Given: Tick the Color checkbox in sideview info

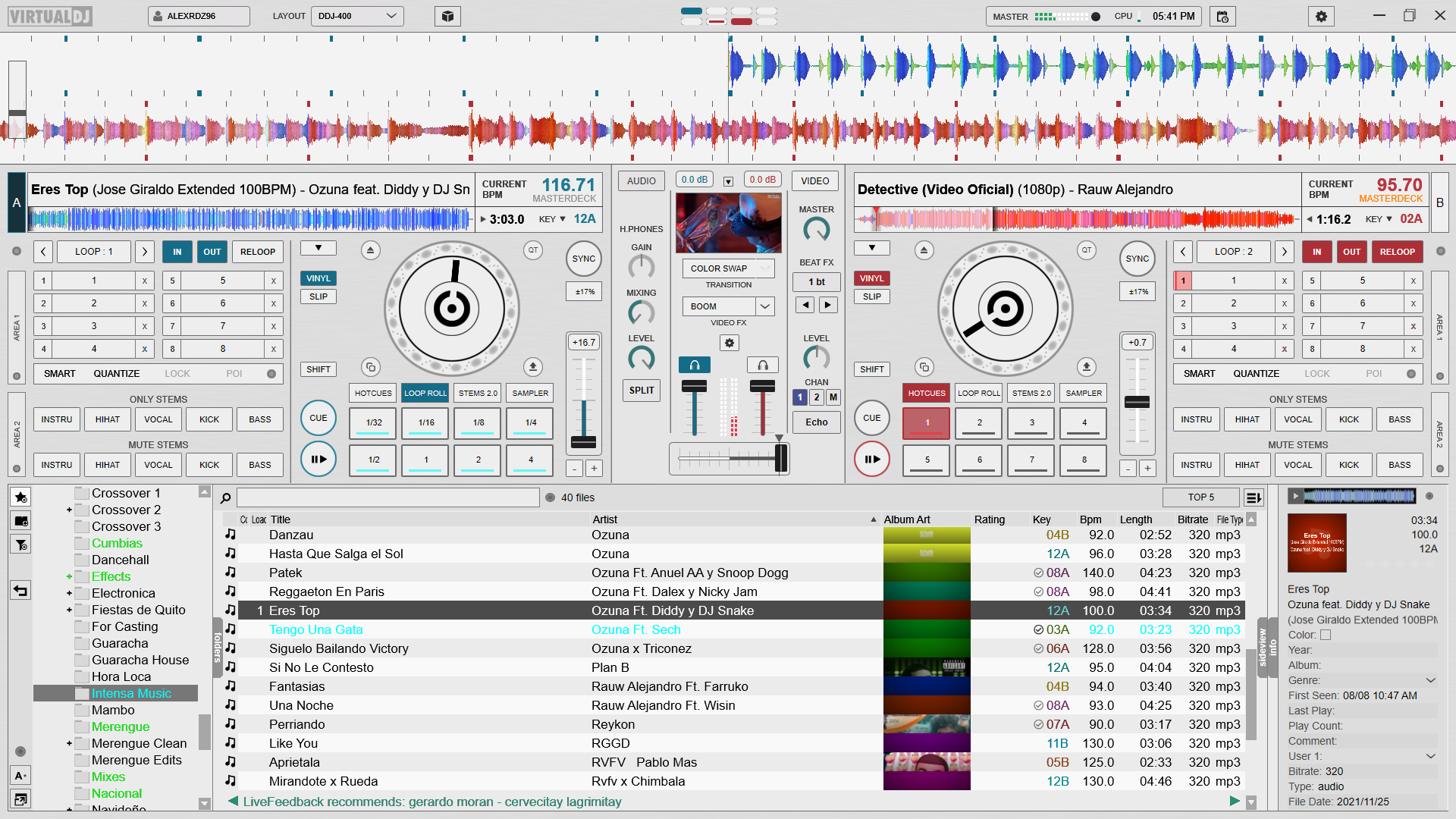Looking at the screenshot, I should [x=1326, y=635].
